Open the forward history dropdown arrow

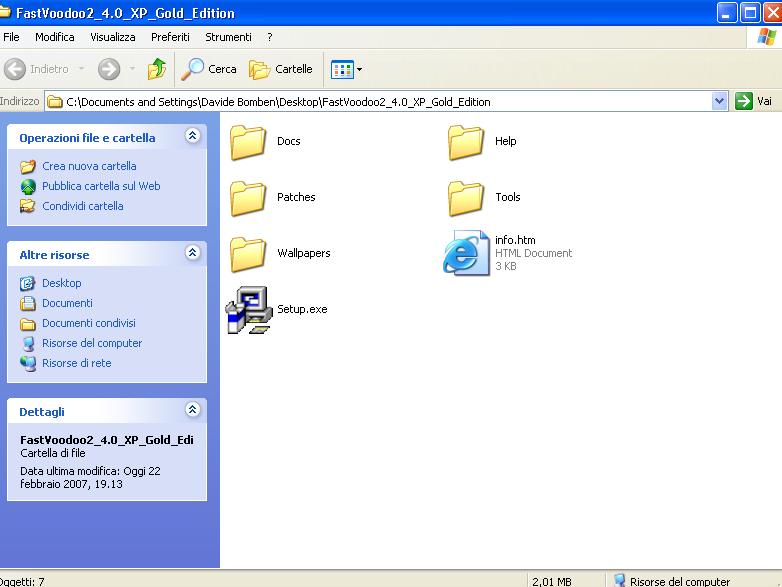(132, 69)
